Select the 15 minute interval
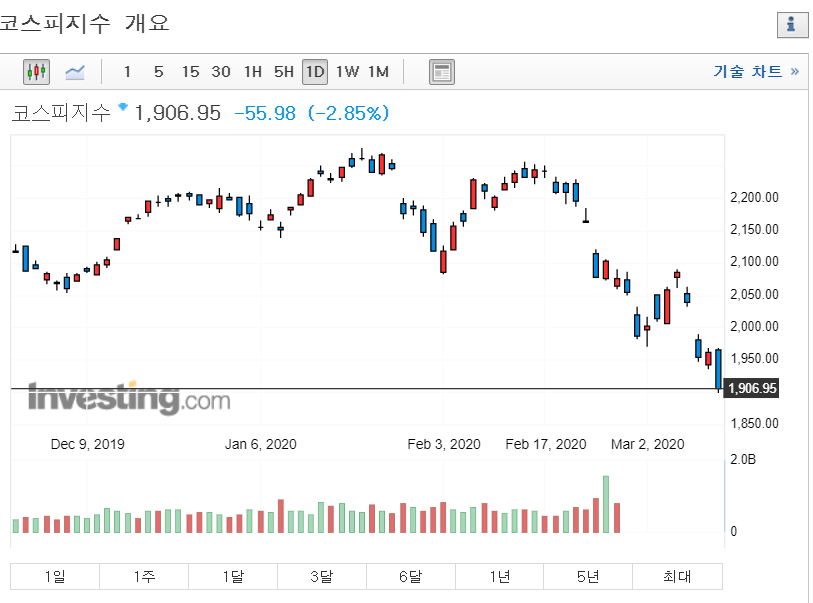Viewport: 813px width, 603px height. click(190, 72)
